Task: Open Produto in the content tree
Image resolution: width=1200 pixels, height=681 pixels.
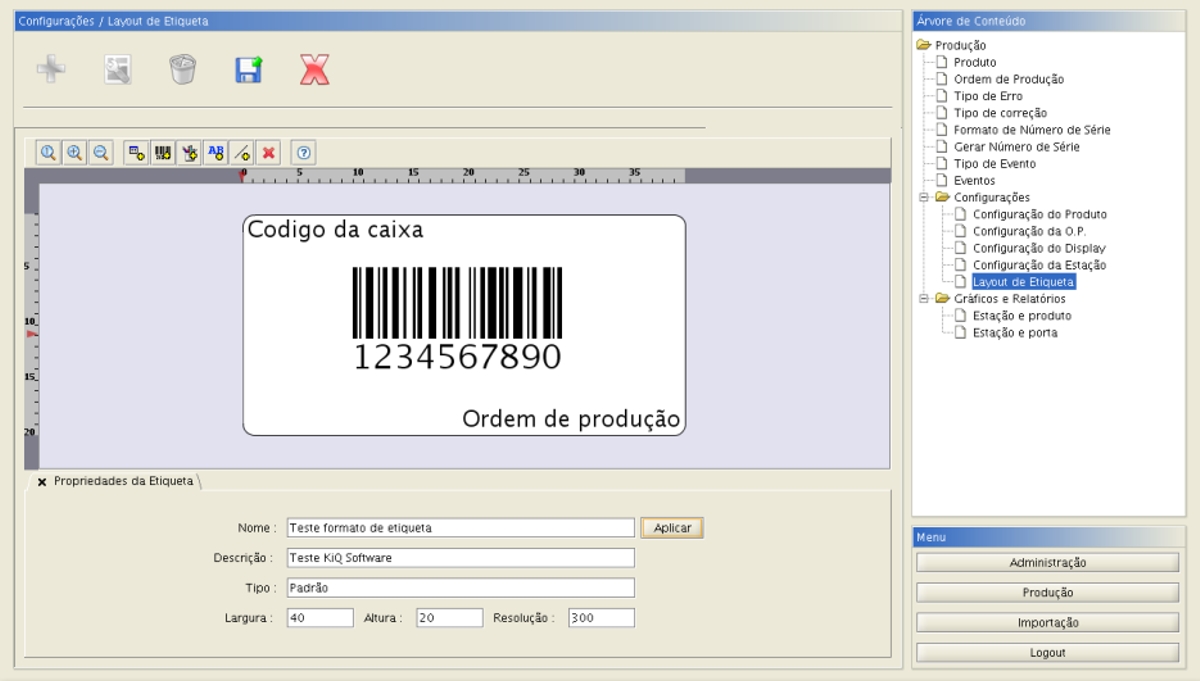Action: tap(974, 62)
